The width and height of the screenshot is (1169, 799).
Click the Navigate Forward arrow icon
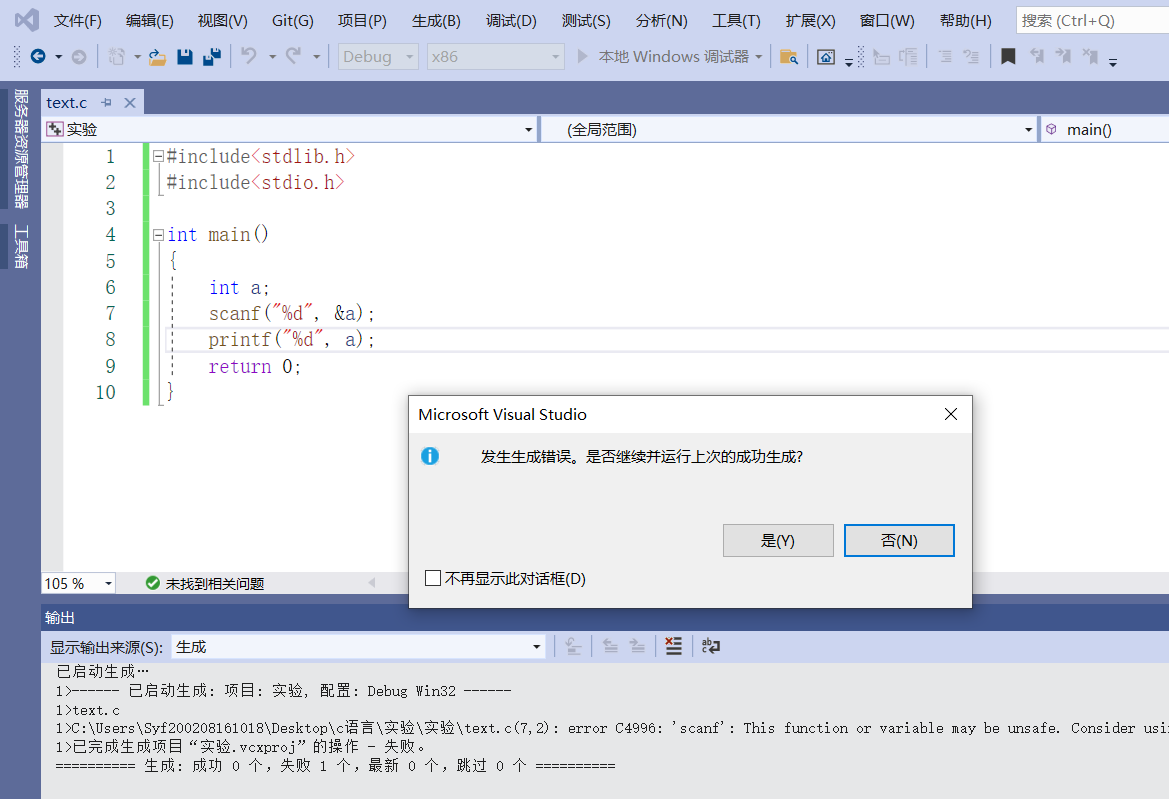pyautogui.click(x=79, y=57)
